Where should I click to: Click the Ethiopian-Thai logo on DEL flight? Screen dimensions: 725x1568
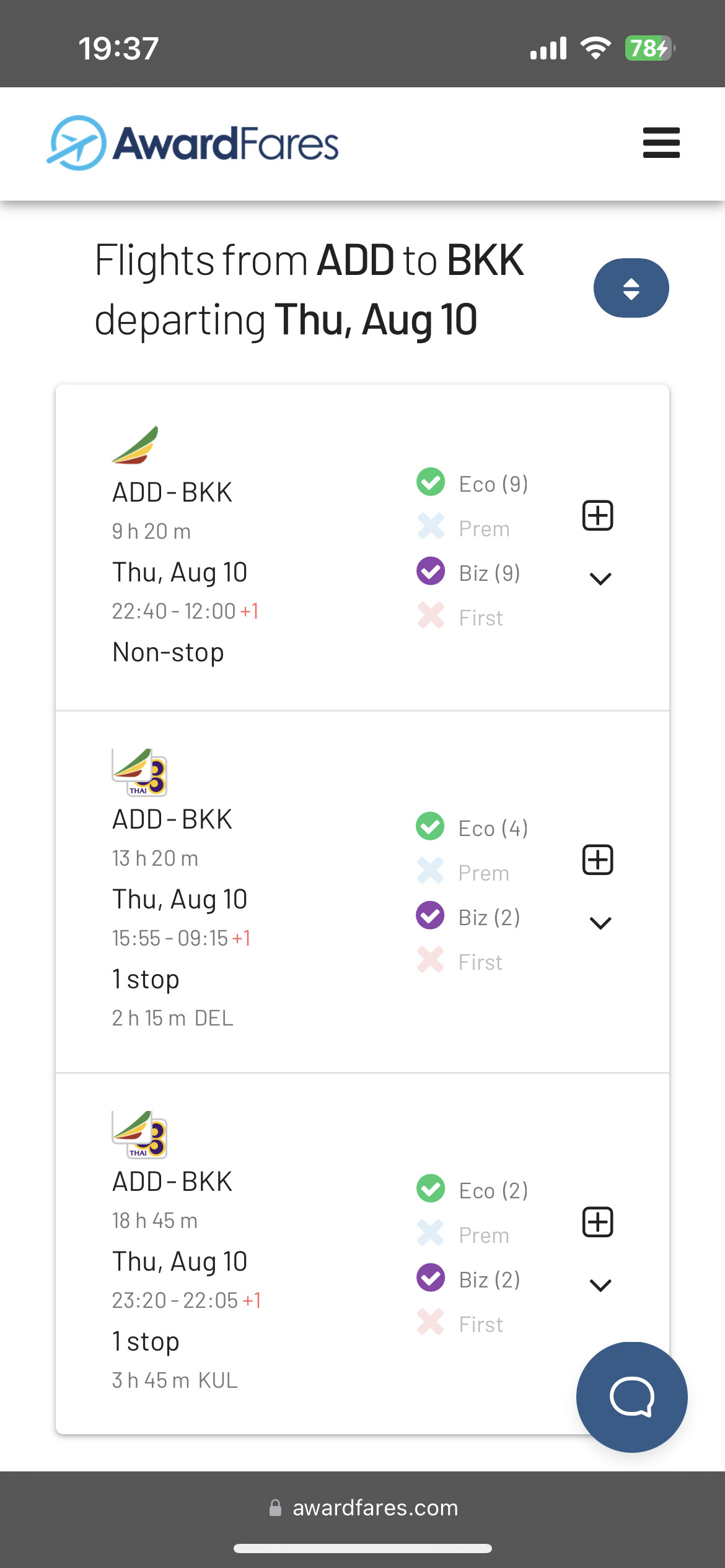pyautogui.click(x=139, y=772)
